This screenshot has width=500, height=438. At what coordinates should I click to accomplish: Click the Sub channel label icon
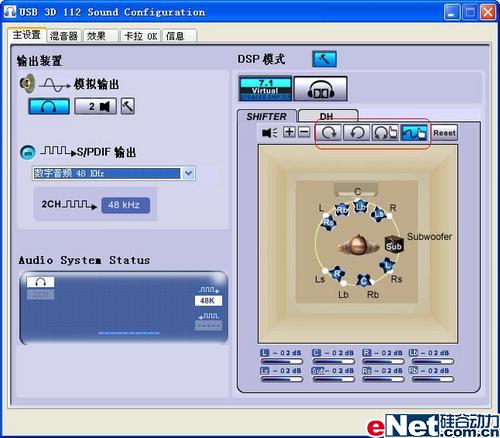point(318,371)
